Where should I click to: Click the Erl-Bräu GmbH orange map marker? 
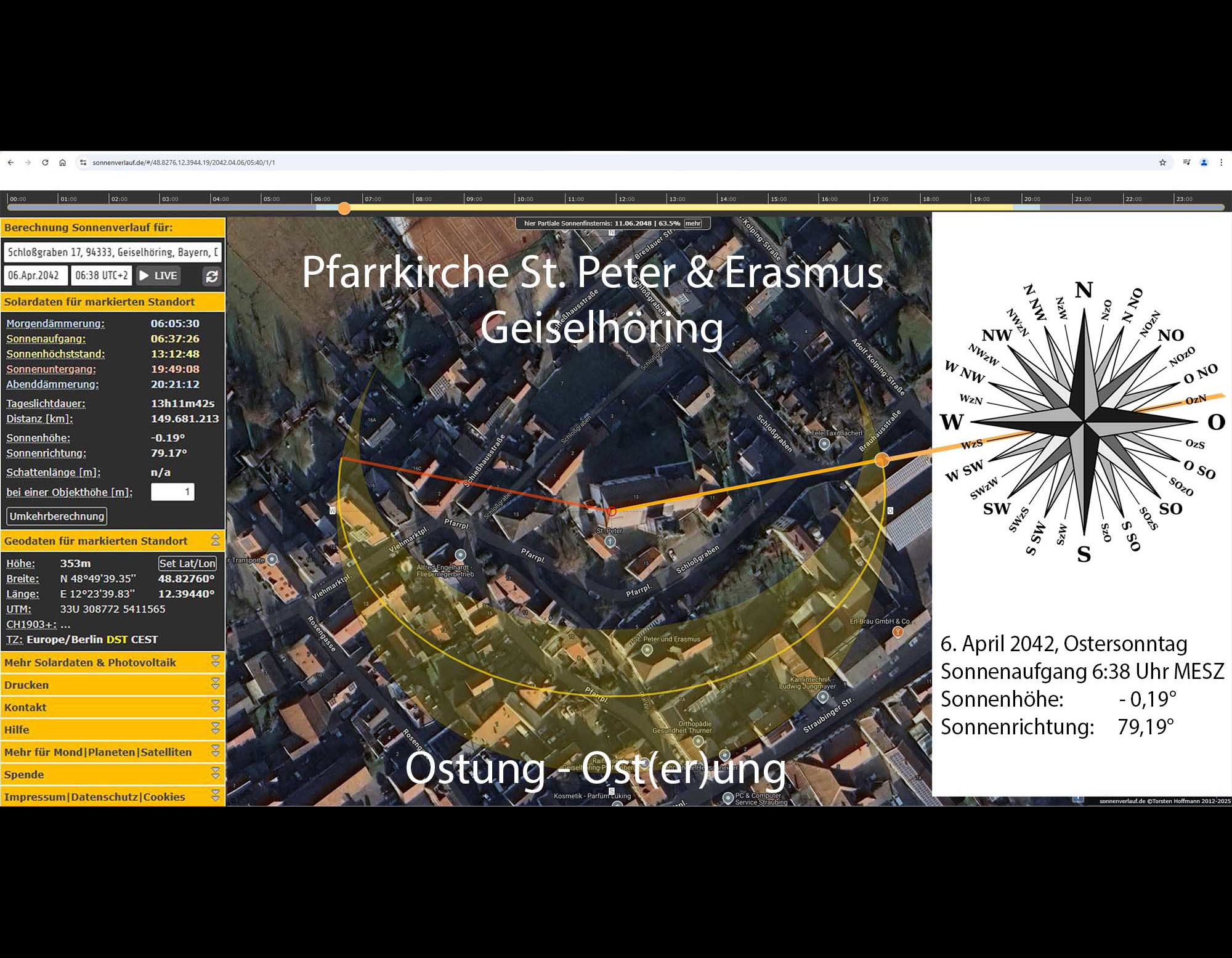tap(898, 631)
